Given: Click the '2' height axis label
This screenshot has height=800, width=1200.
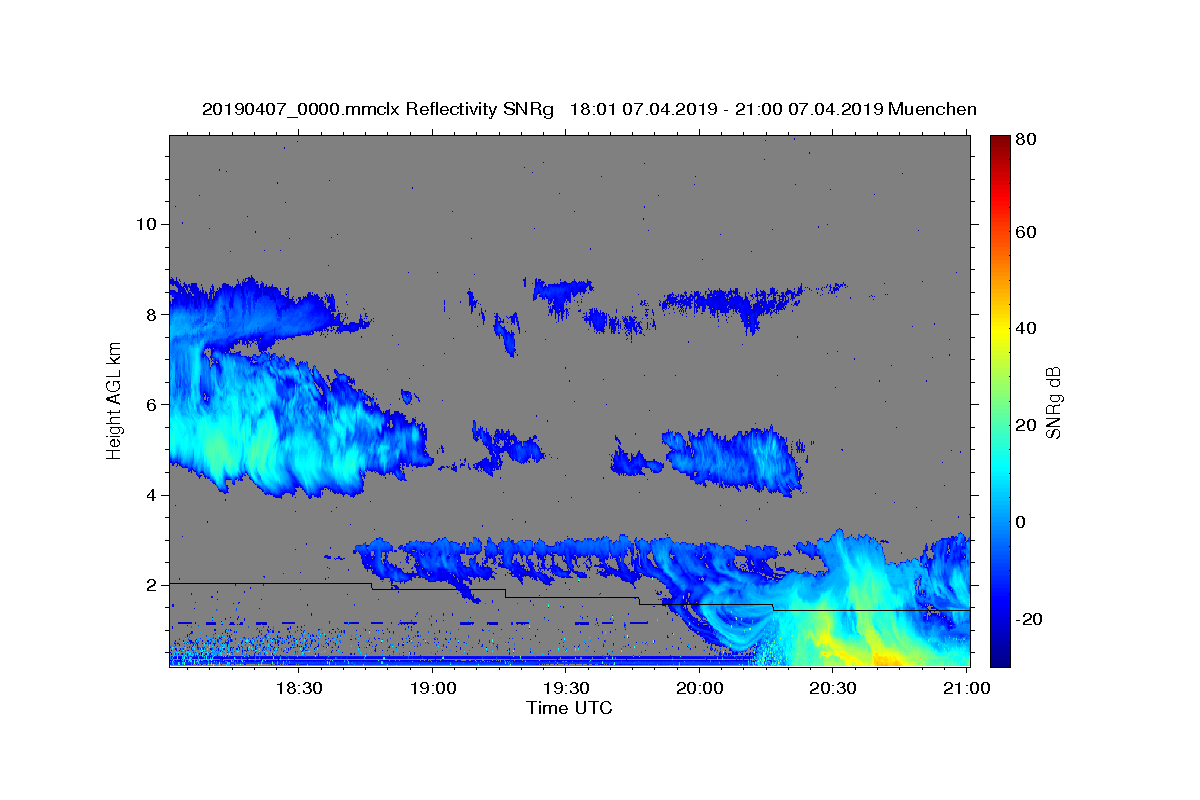Looking at the screenshot, I should pyautogui.click(x=150, y=585).
